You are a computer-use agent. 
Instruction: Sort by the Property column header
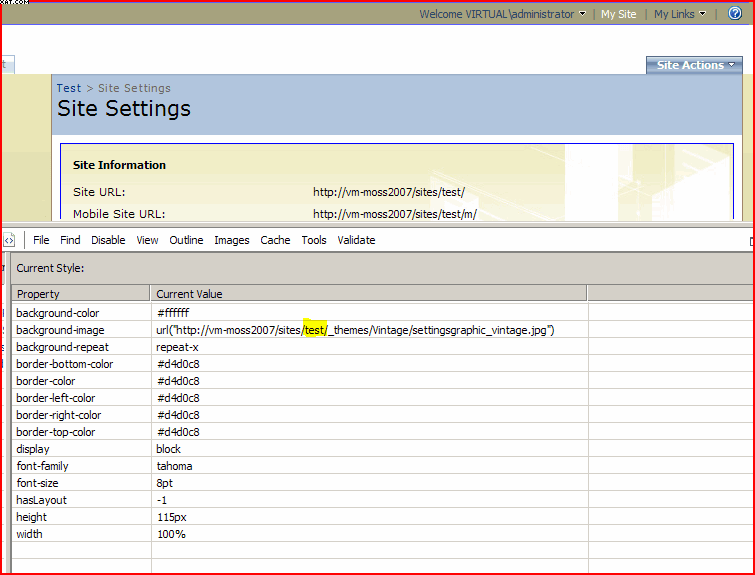pos(80,294)
